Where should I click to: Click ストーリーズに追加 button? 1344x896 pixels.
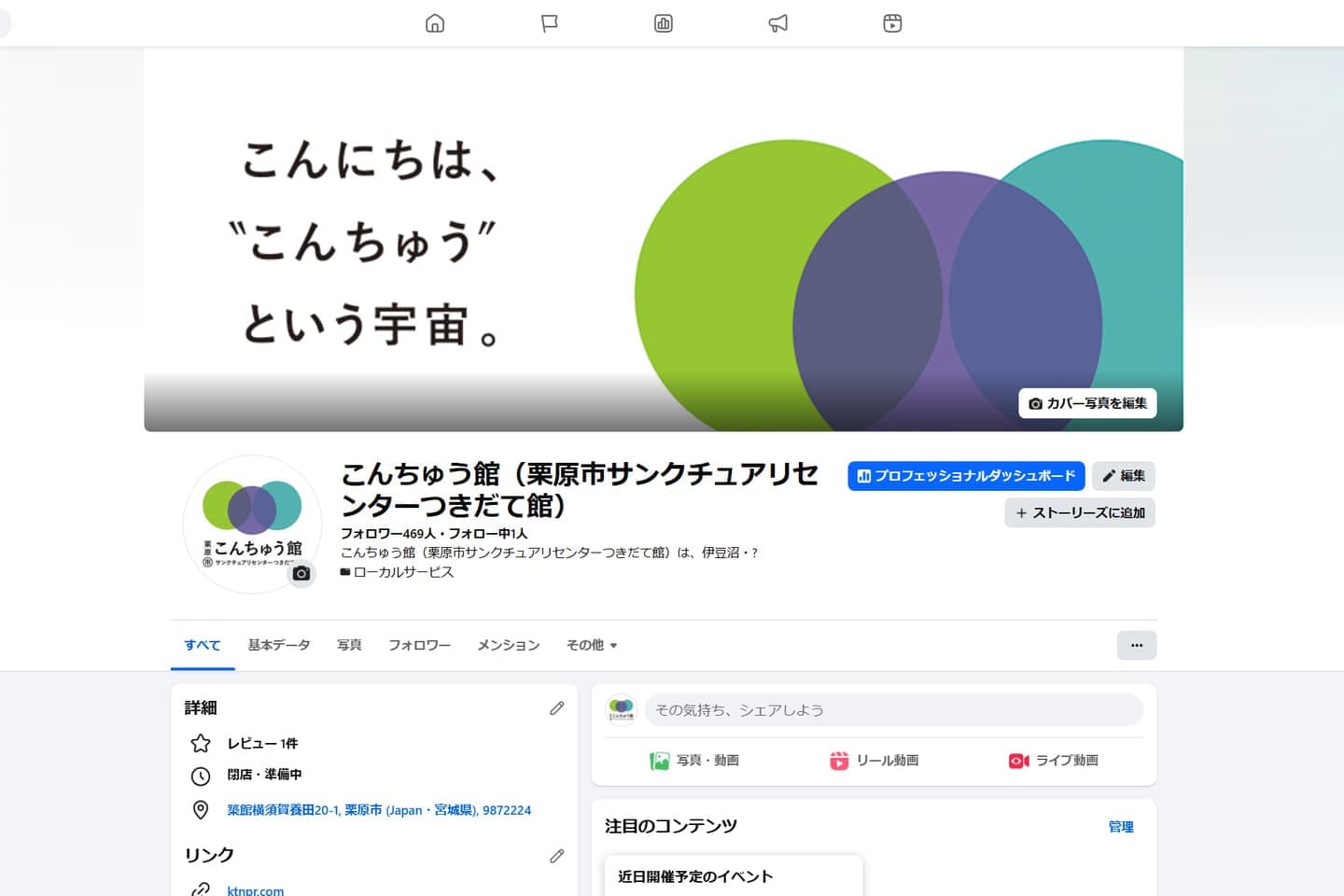(1080, 512)
